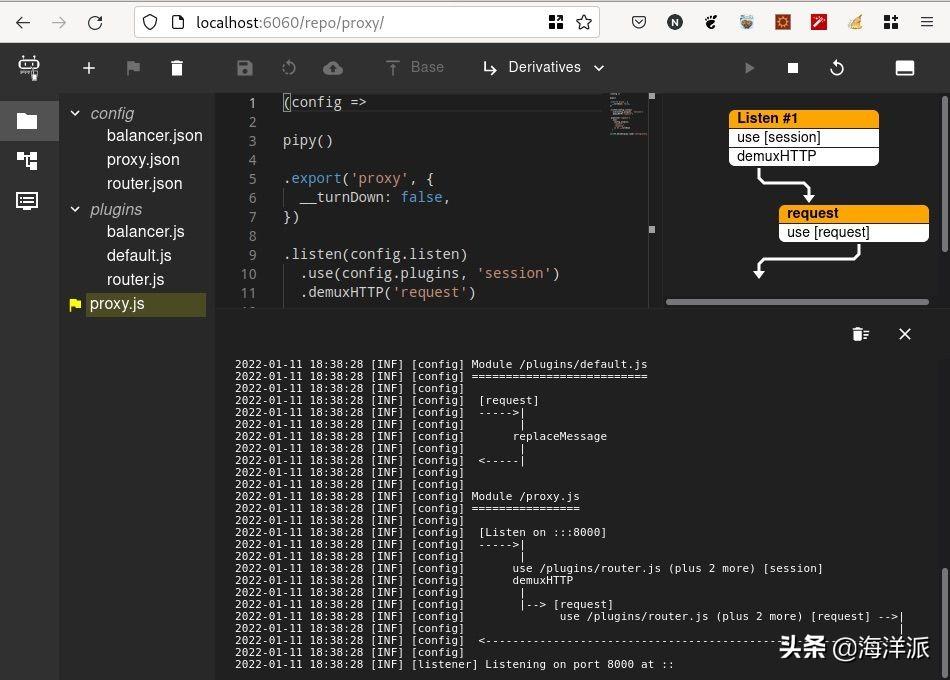Click the save file icon
The height and width of the screenshot is (680, 950).
pyautogui.click(x=245, y=68)
